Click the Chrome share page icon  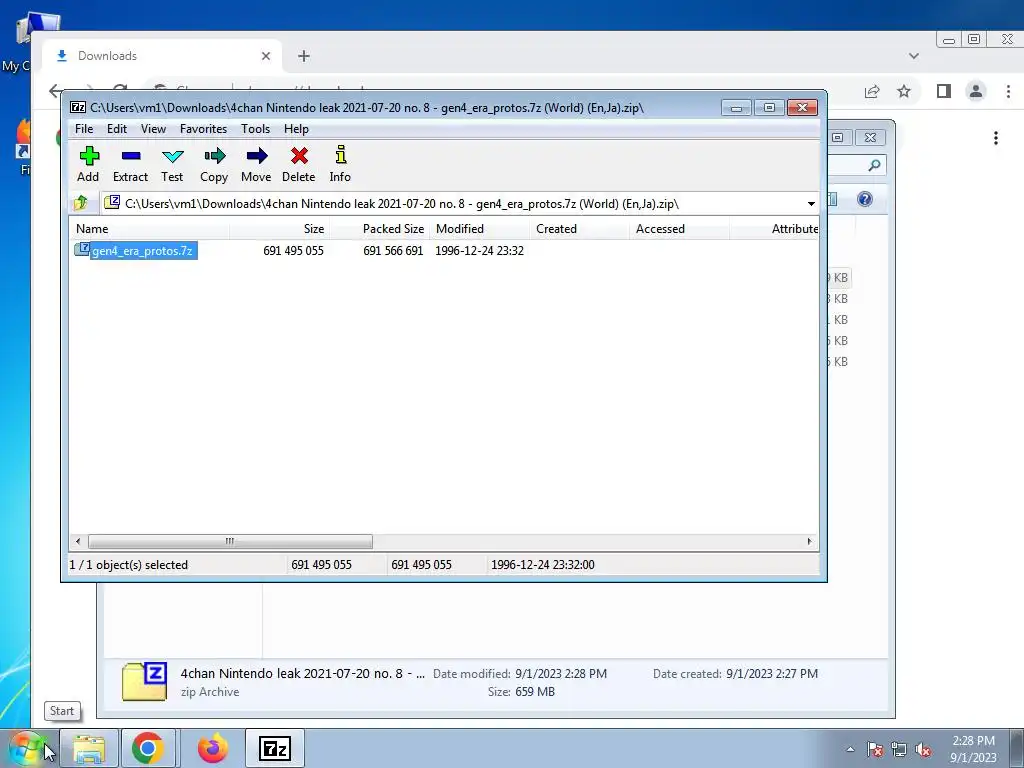coord(872,91)
